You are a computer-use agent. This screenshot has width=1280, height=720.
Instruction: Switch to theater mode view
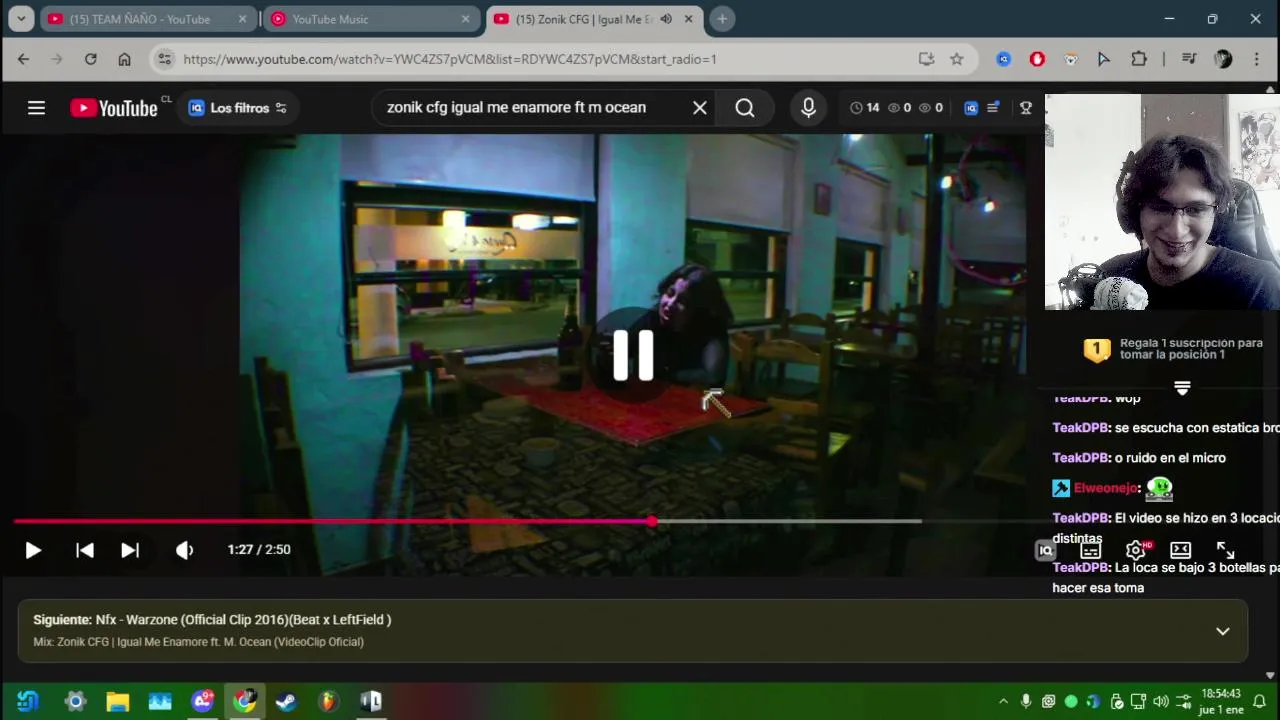pos(1181,550)
